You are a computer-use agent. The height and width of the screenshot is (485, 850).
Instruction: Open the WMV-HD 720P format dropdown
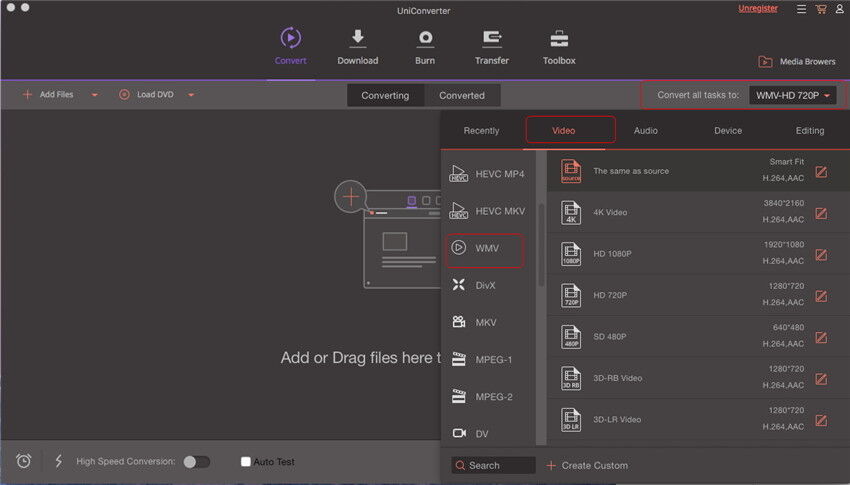point(793,95)
